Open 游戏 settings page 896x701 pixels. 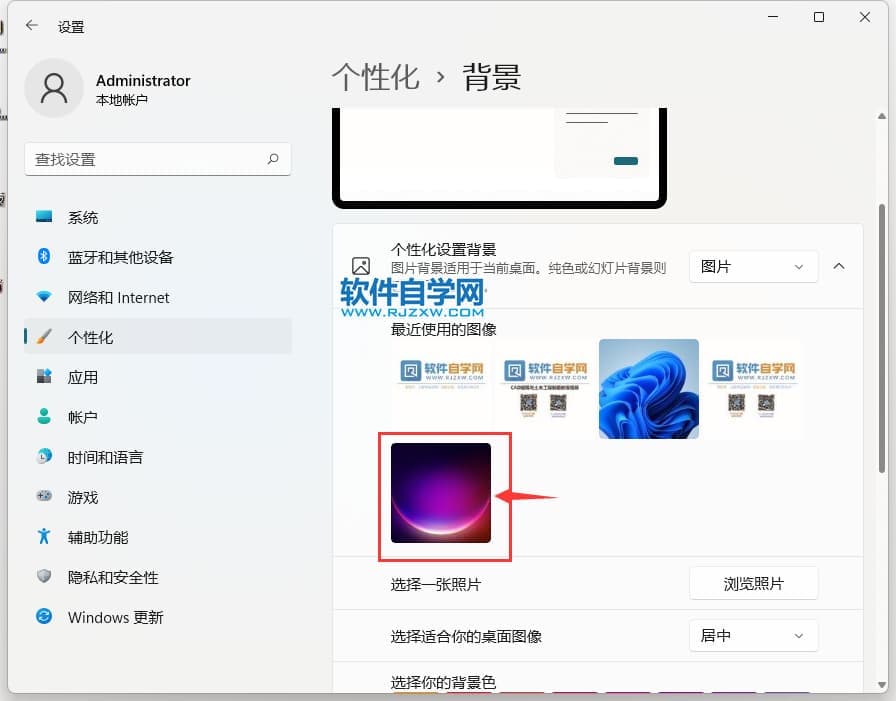(83, 497)
